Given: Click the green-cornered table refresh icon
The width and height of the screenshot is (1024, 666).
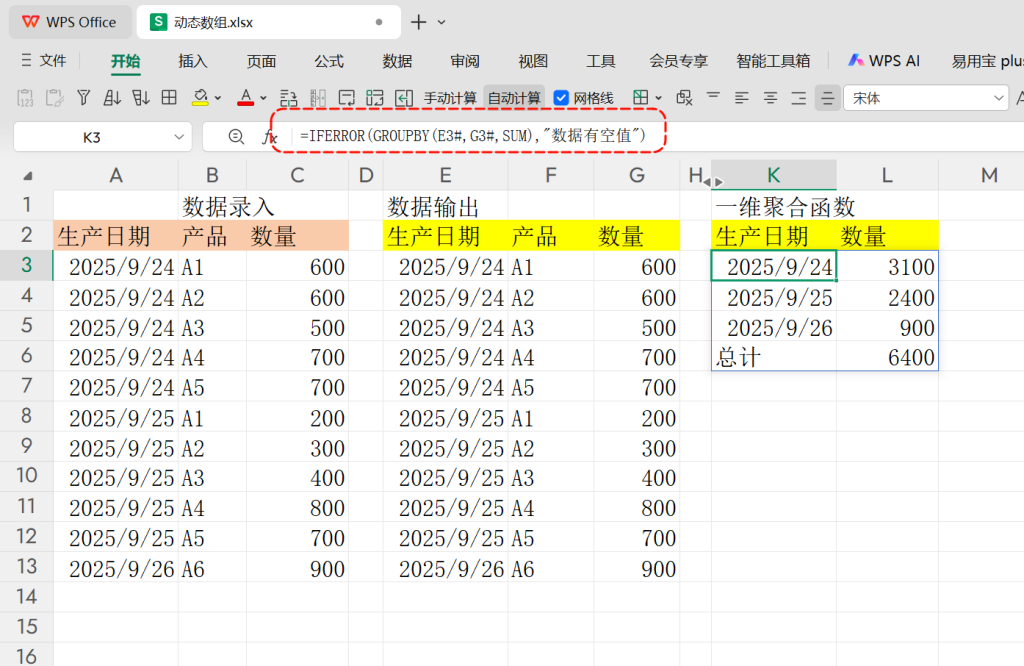Looking at the screenshot, I should (375, 99).
